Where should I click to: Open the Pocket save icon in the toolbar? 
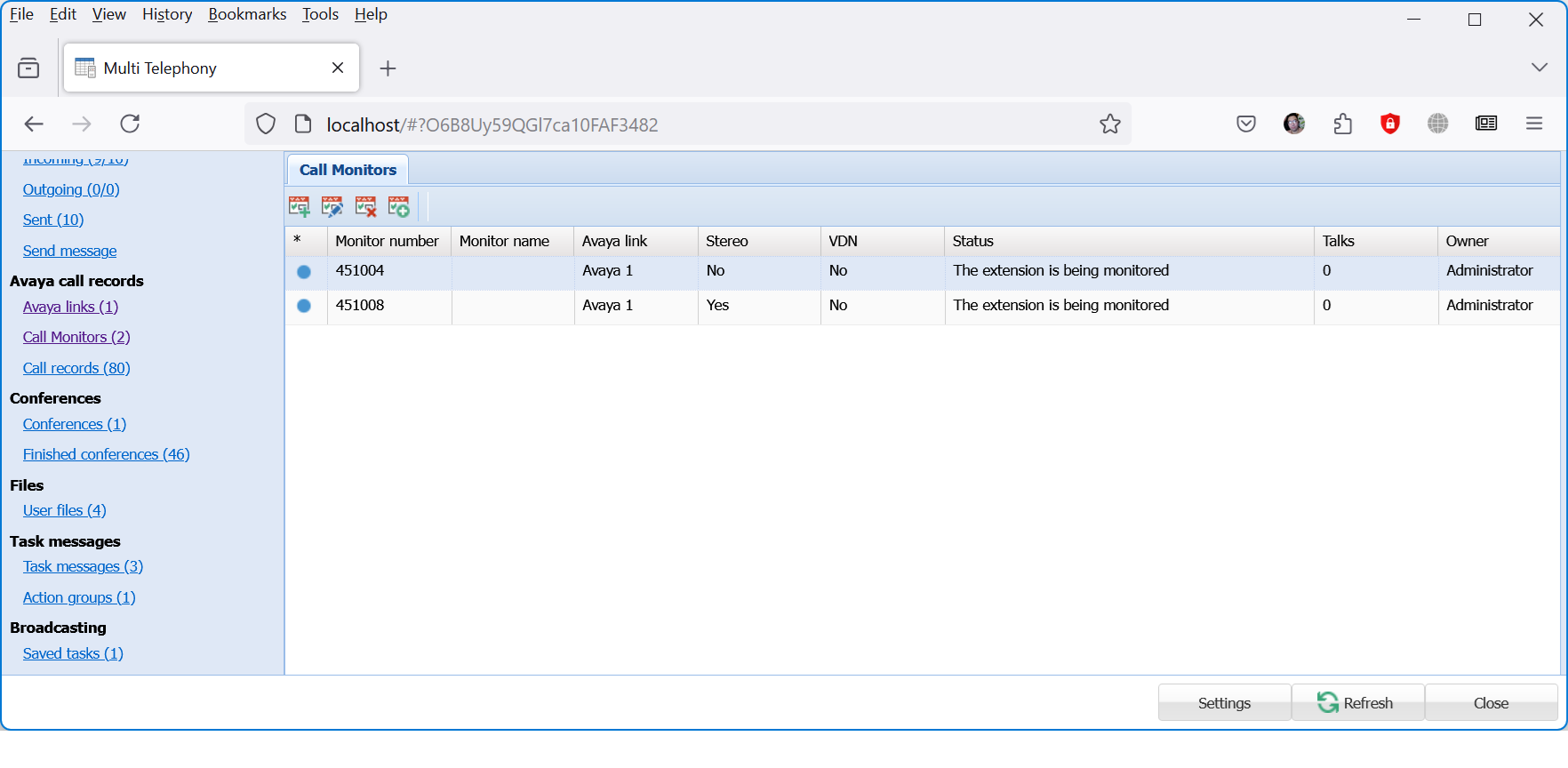(x=1246, y=124)
